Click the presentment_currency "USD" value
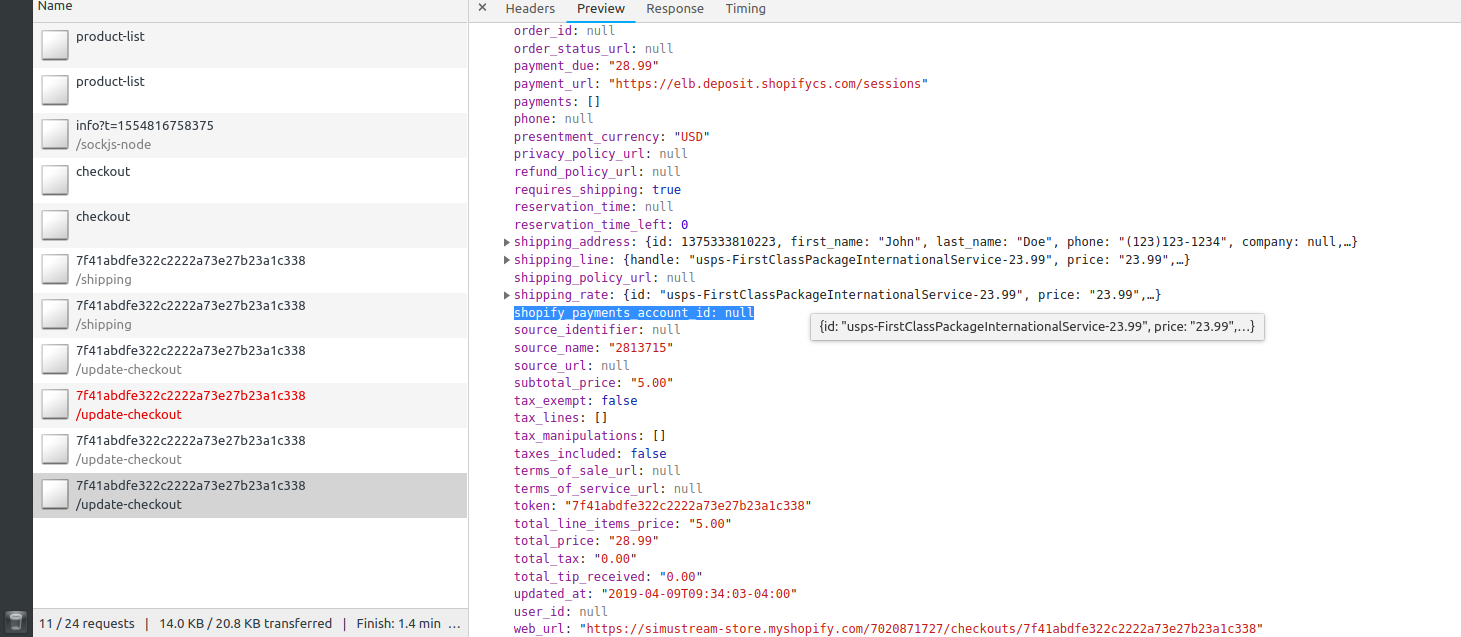1461x637 pixels. tap(692, 136)
